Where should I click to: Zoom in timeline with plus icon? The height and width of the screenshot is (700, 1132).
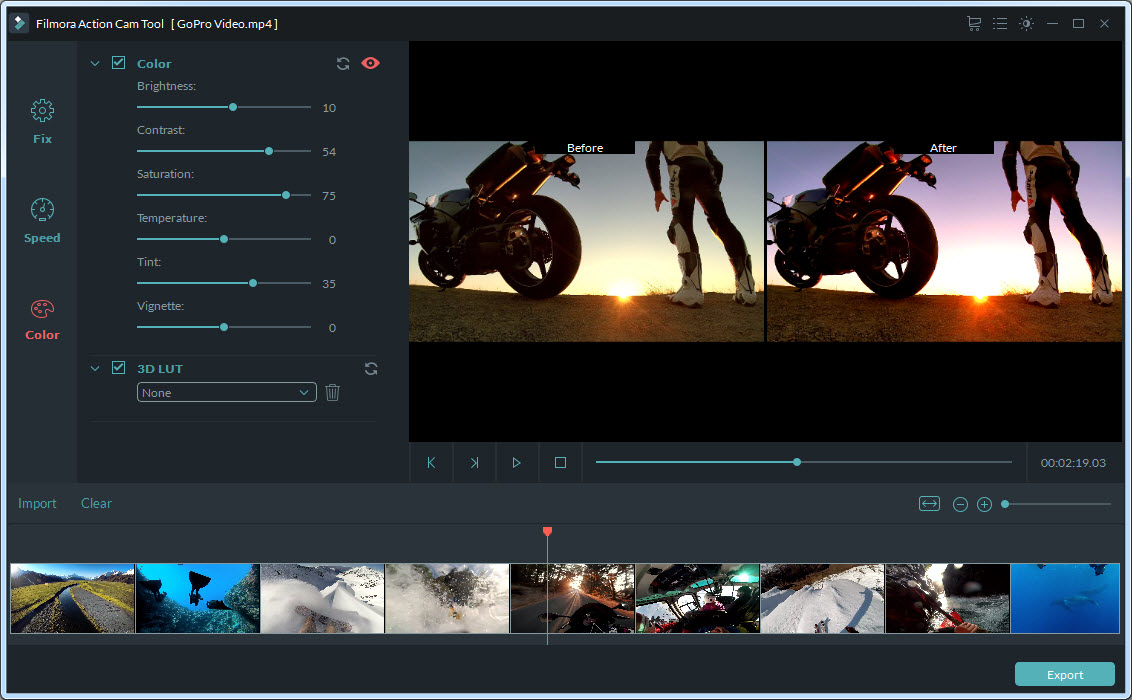coord(984,504)
